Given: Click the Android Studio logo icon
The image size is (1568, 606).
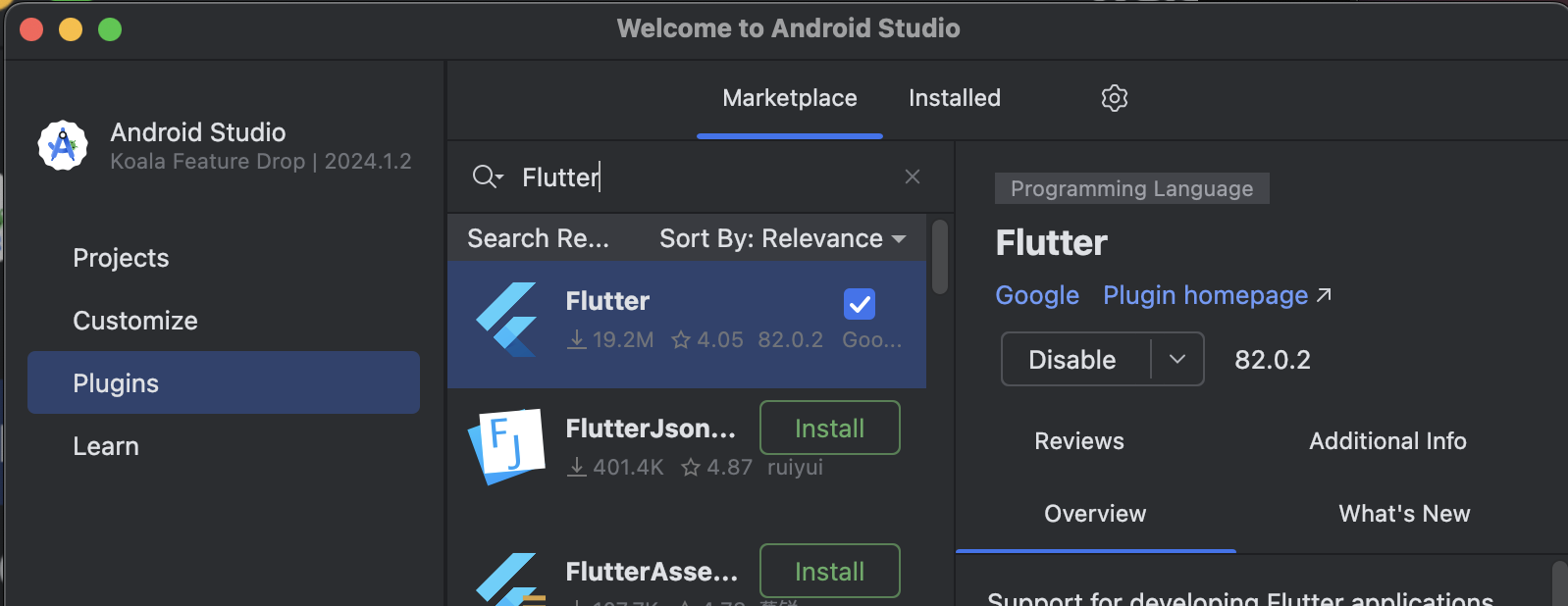Looking at the screenshot, I should pyautogui.click(x=63, y=146).
